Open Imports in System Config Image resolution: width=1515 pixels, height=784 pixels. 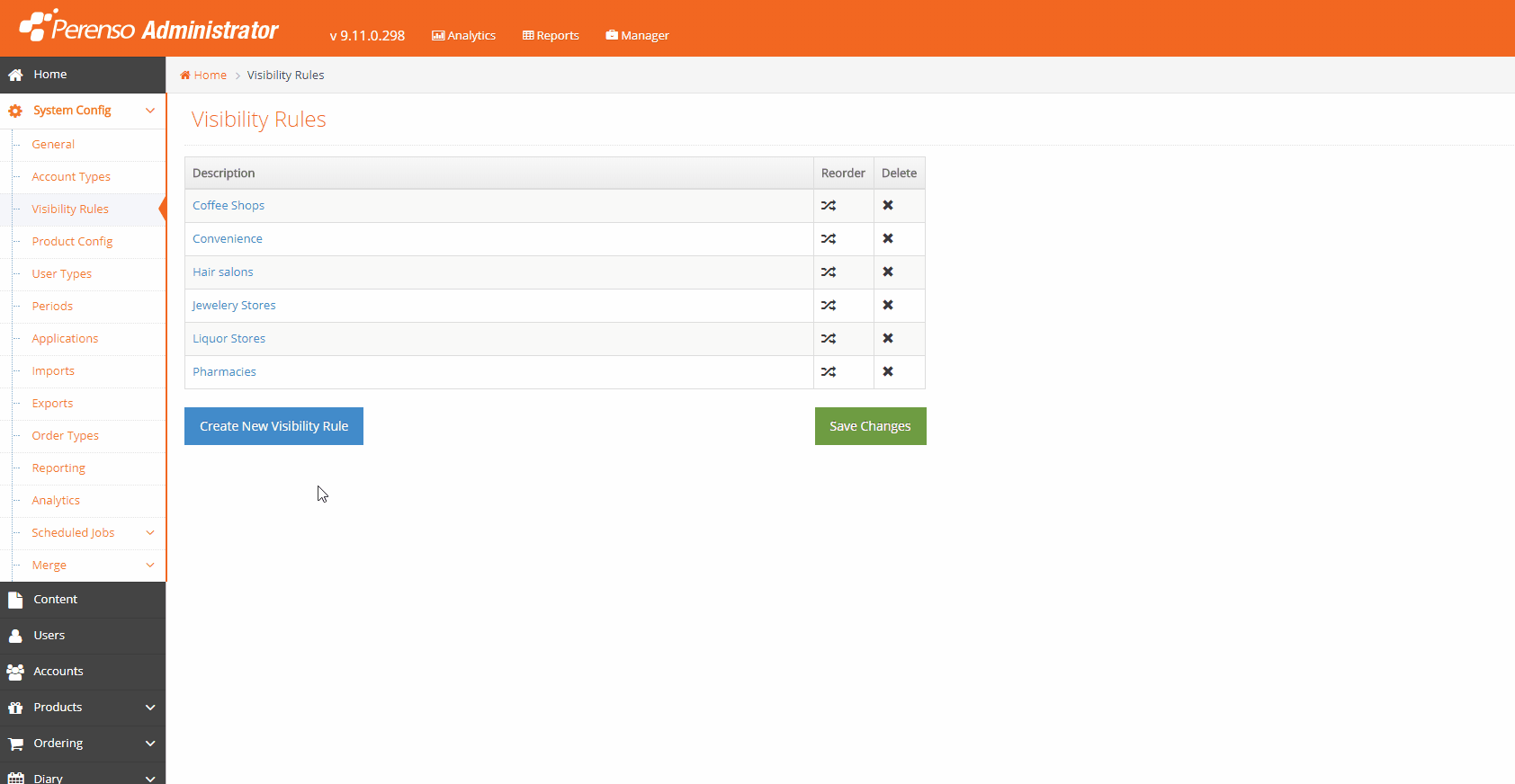coord(53,371)
